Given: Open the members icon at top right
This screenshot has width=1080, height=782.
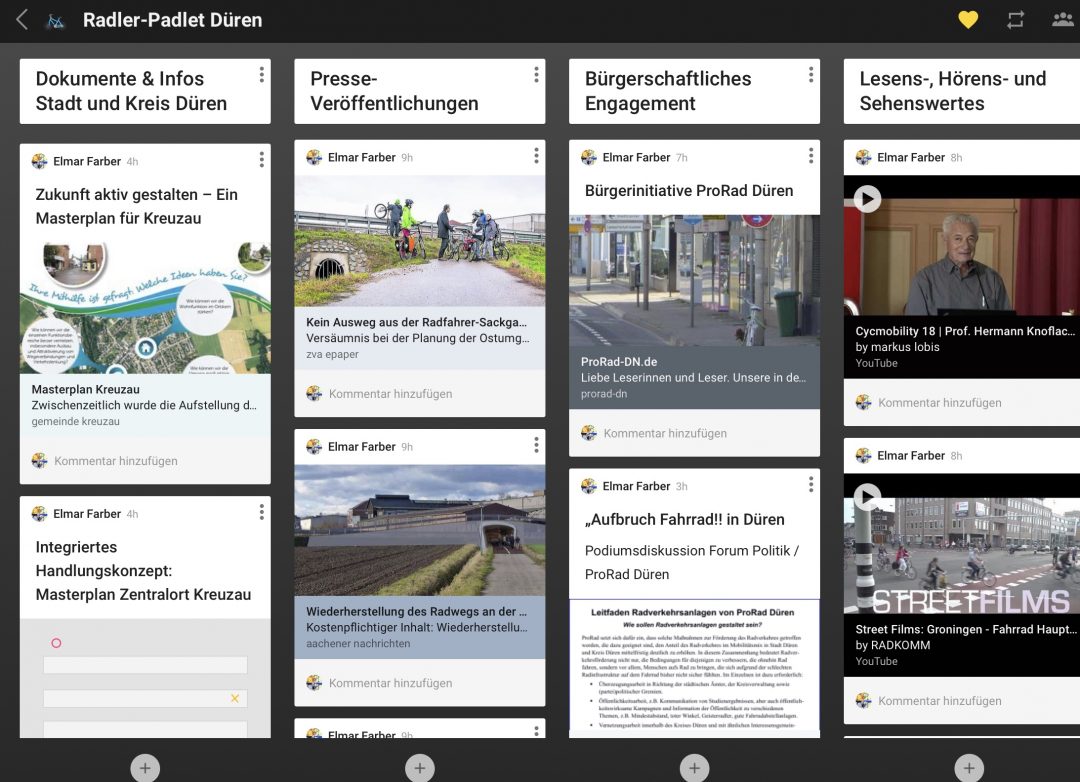Looking at the screenshot, I should point(1062,20).
